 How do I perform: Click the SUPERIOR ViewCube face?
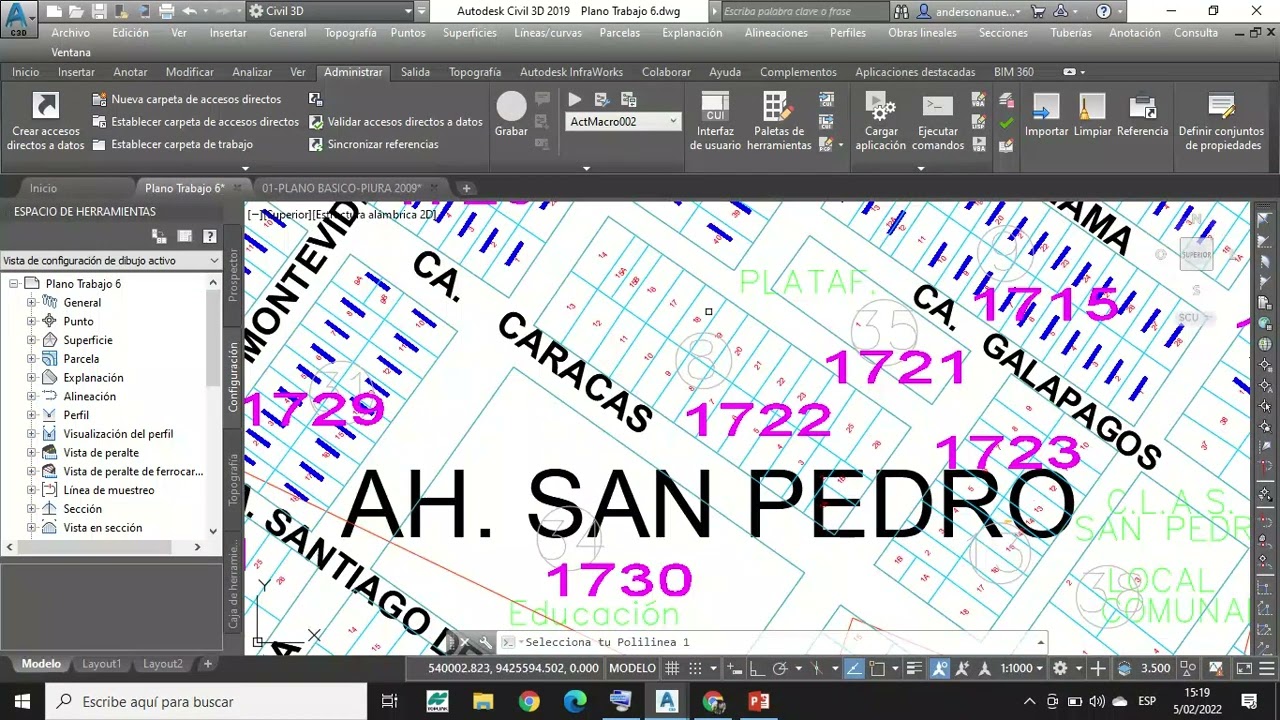(x=1196, y=254)
